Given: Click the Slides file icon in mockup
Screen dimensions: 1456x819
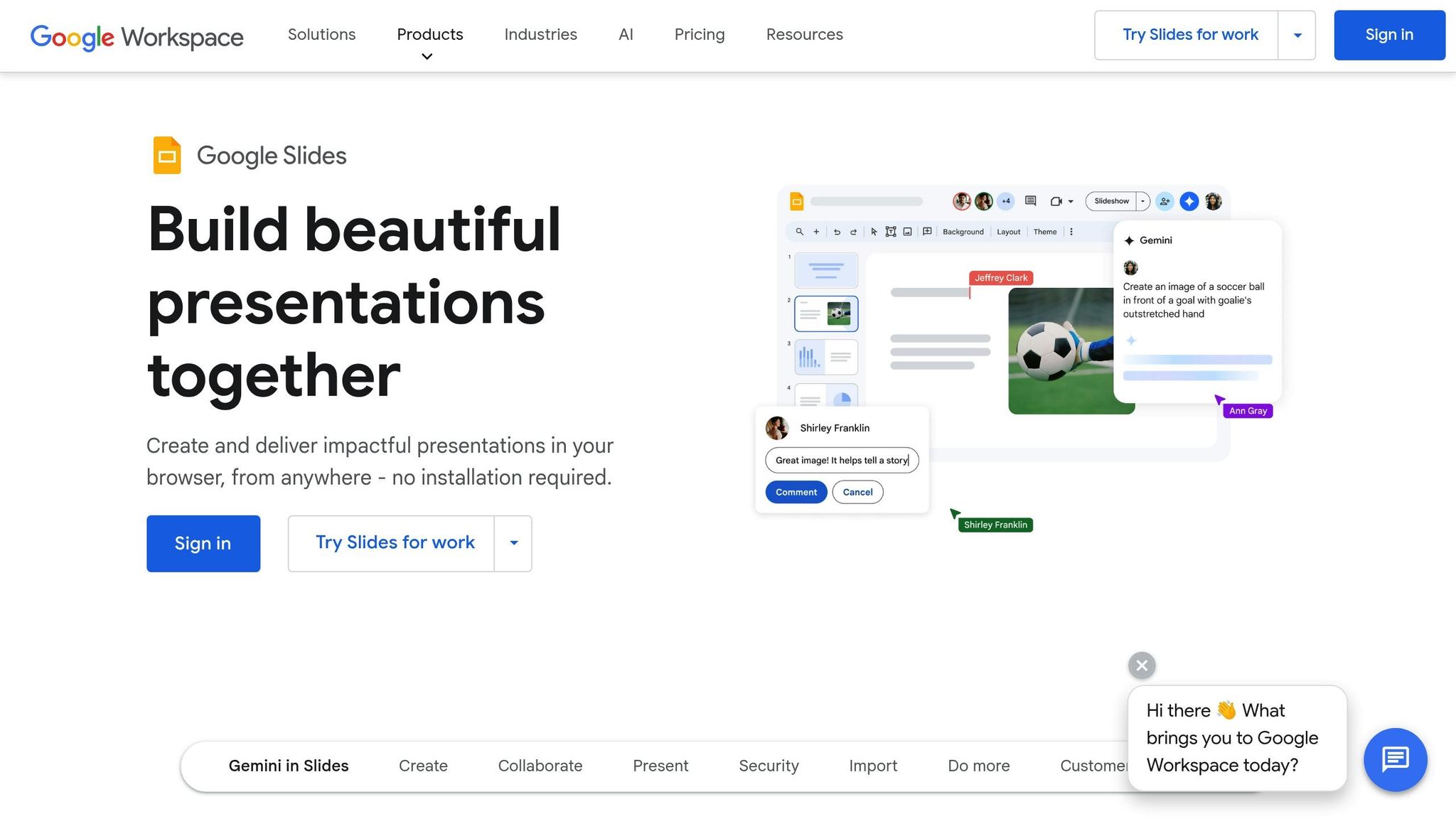Looking at the screenshot, I should (x=797, y=202).
